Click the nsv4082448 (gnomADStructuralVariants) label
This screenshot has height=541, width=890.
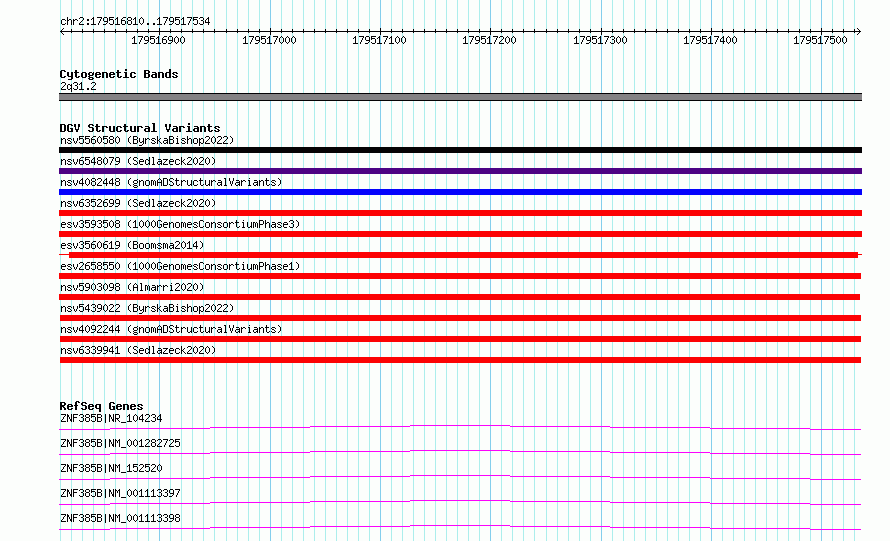(171, 182)
